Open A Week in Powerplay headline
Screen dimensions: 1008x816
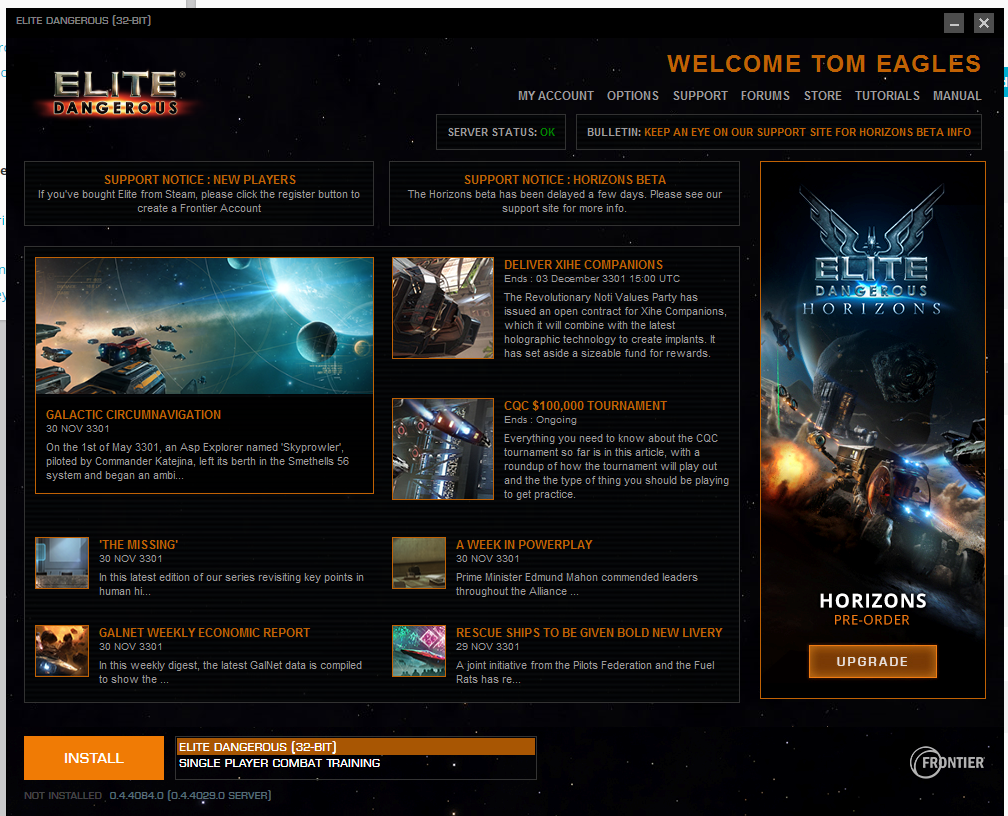coord(524,545)
